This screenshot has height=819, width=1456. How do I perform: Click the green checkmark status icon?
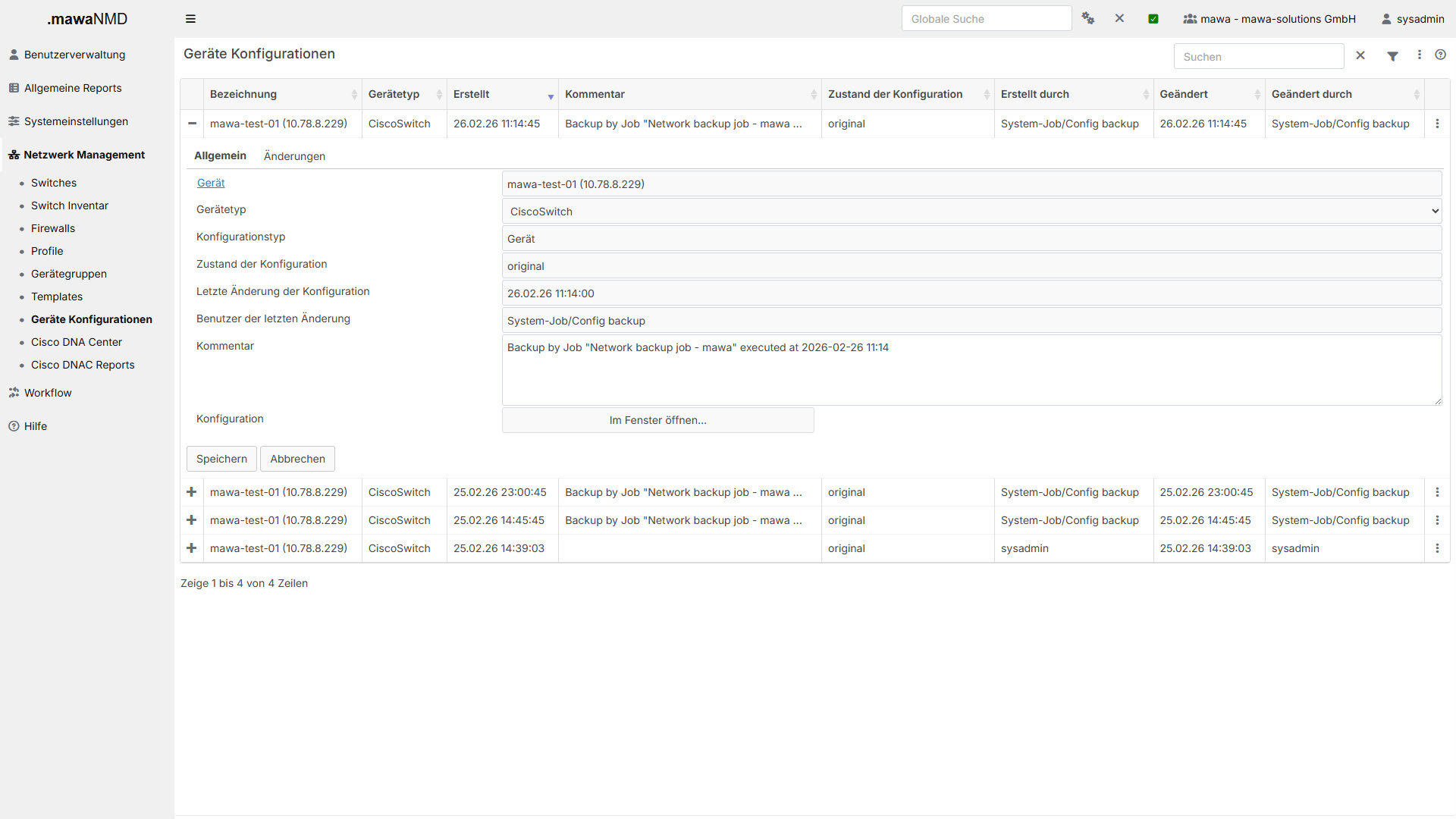click(x=1153, y=19)
